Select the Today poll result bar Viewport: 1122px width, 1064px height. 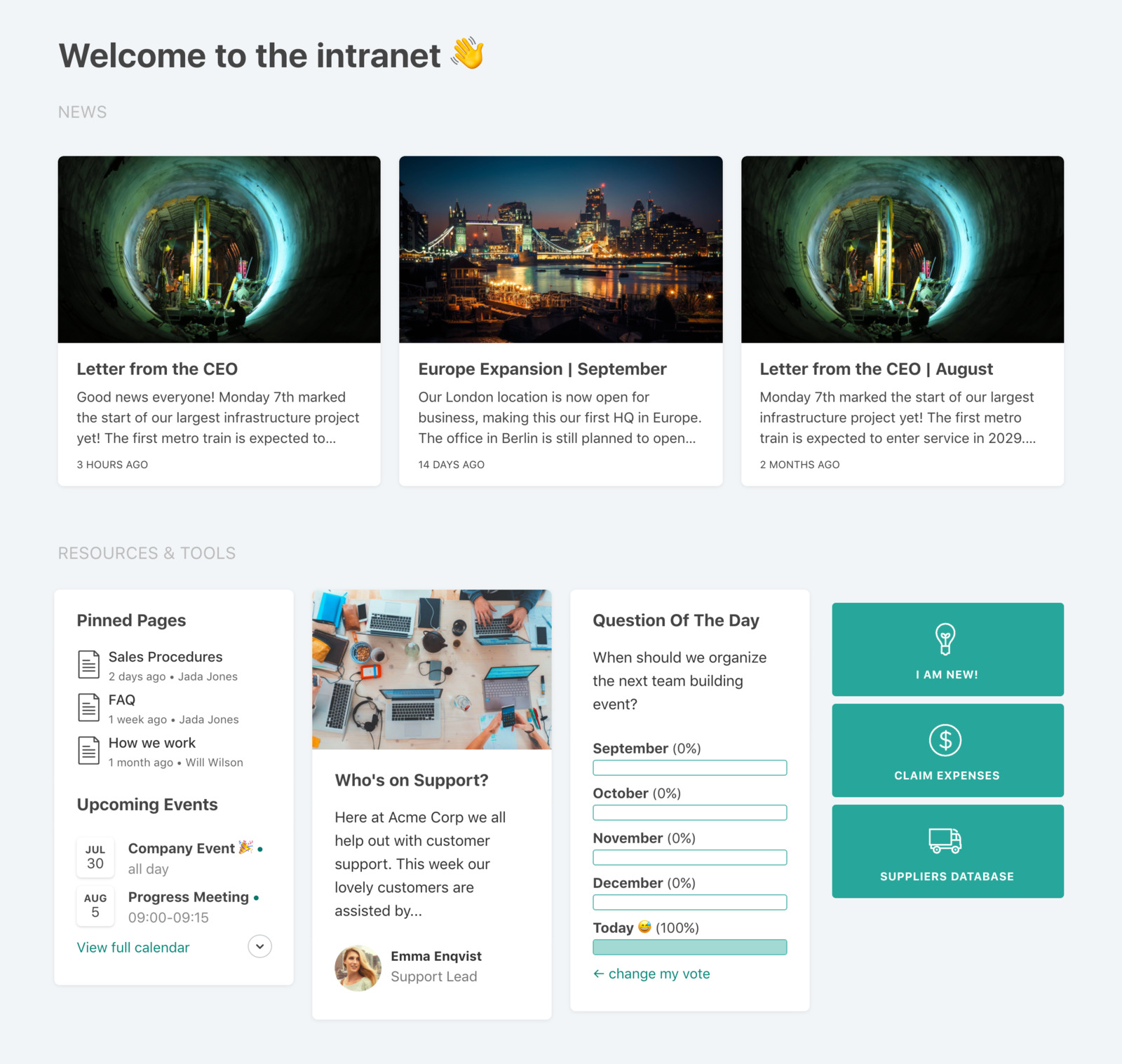pos(690,947)
